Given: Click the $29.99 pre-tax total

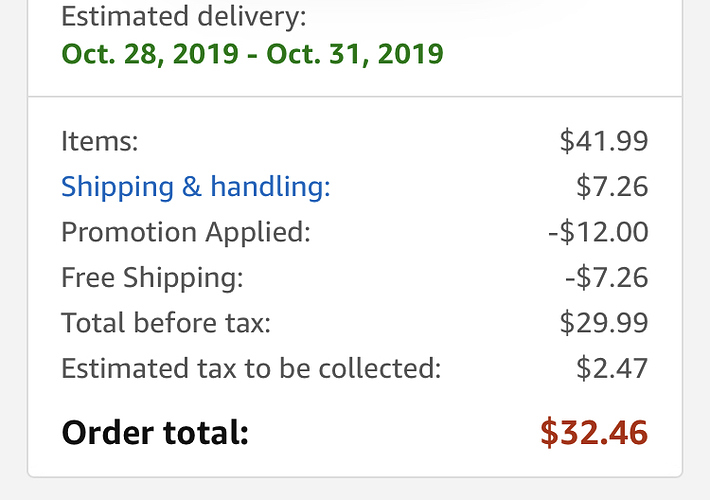Looking at the screenshot, I should 604,323.
